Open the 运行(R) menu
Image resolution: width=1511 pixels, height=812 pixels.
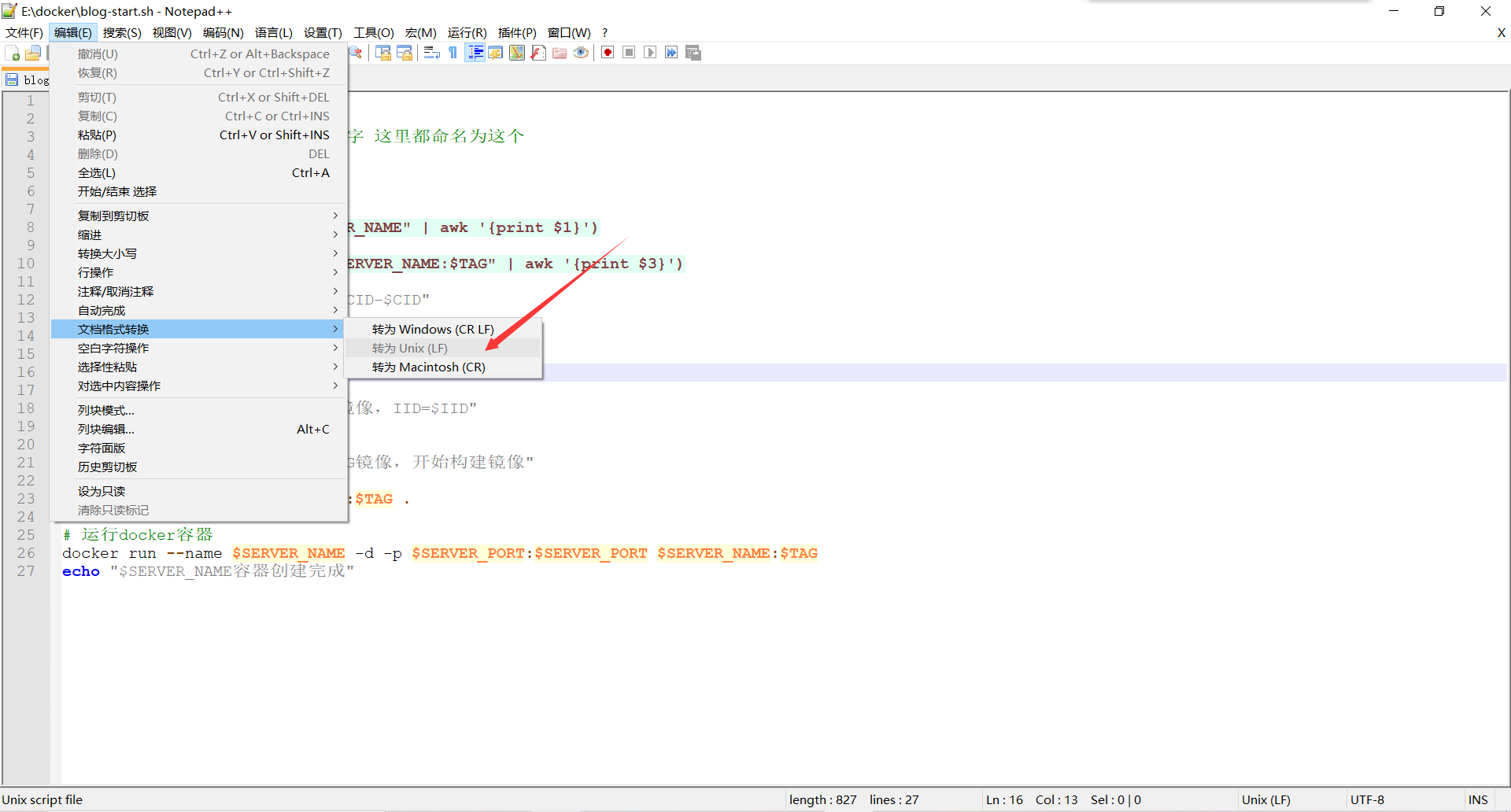pyautogui.click(x=467, y=32)
